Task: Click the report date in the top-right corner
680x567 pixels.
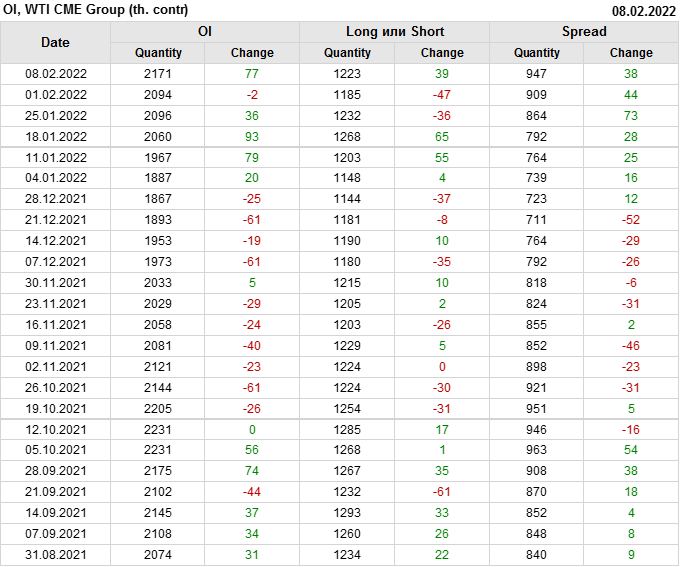Action: [643, 11]
